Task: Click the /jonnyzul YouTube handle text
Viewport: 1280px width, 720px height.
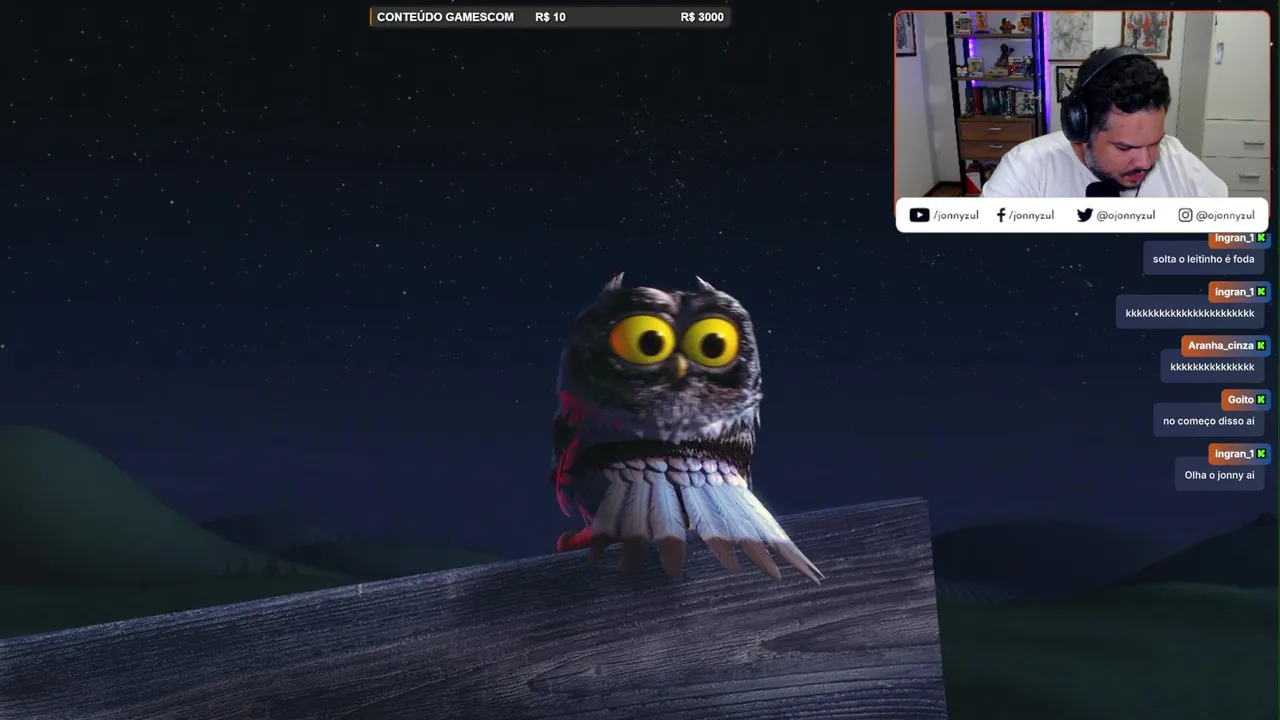Action: tap(956, 216)
